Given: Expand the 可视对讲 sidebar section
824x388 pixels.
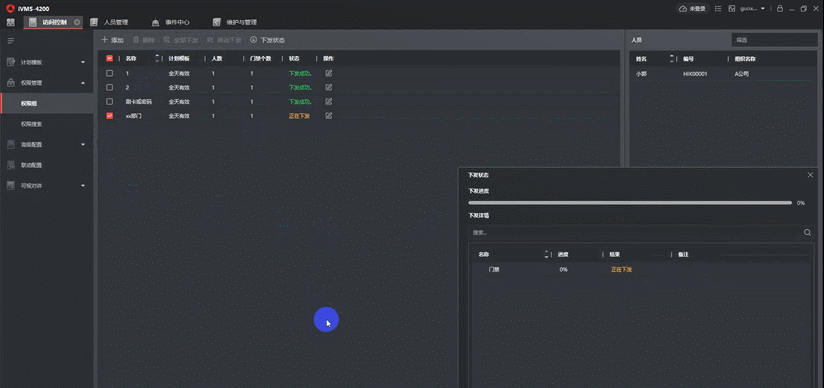Looking at the screenshot, I should click(46, 186).
